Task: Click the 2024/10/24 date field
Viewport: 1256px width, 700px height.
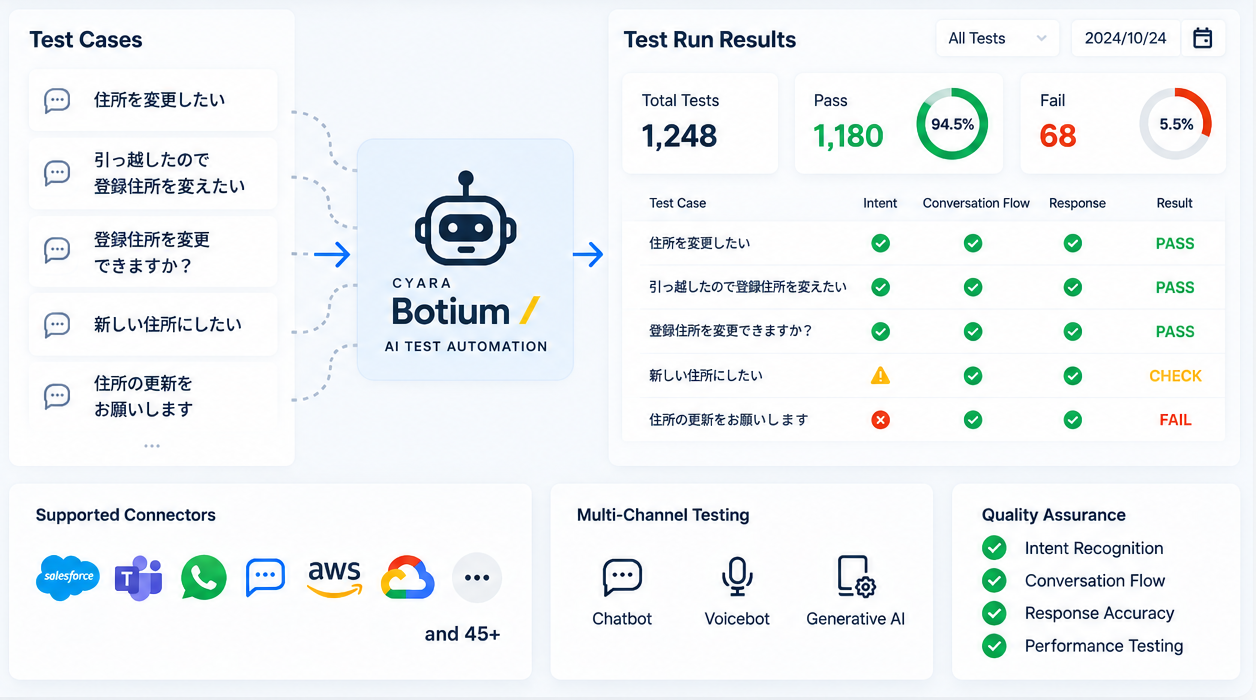Action: pos(1126,38)
